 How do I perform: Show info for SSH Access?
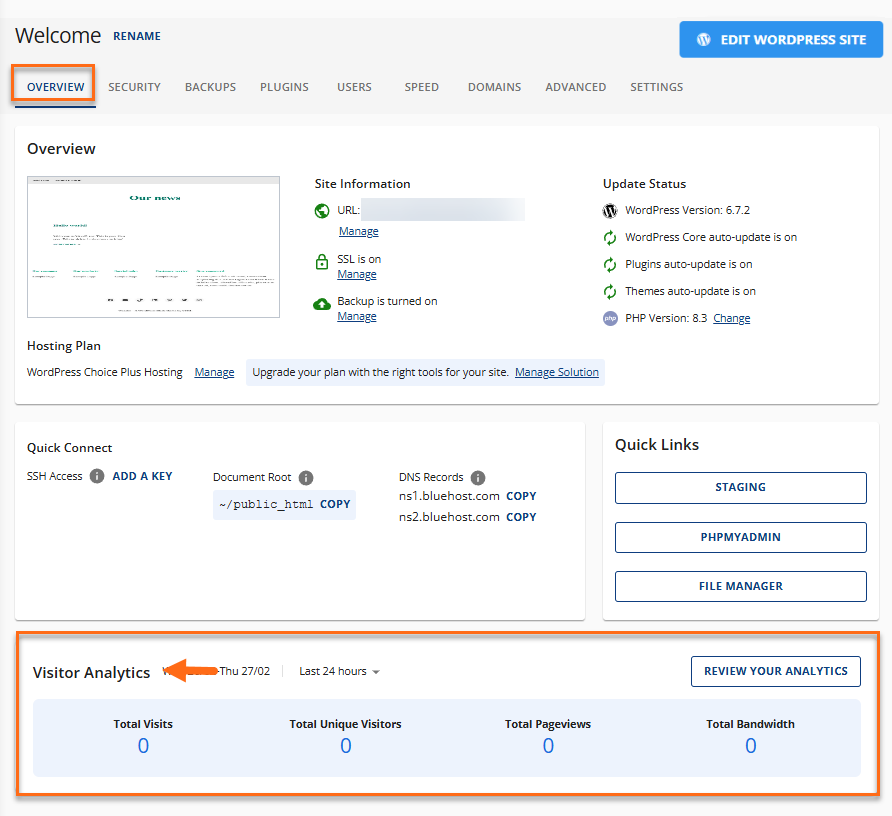(x=97, y=476)
